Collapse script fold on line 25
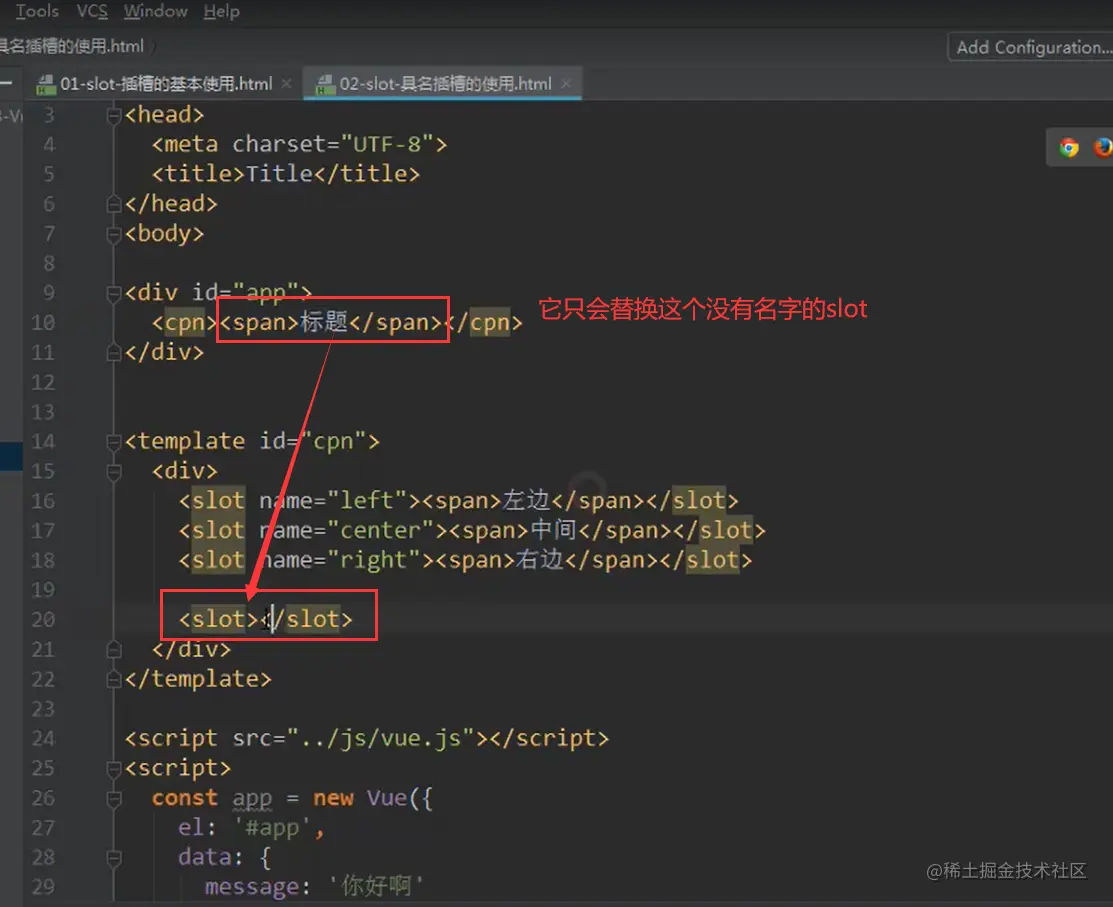Viewport: 1113px width, 907px height. pos(114,769)
